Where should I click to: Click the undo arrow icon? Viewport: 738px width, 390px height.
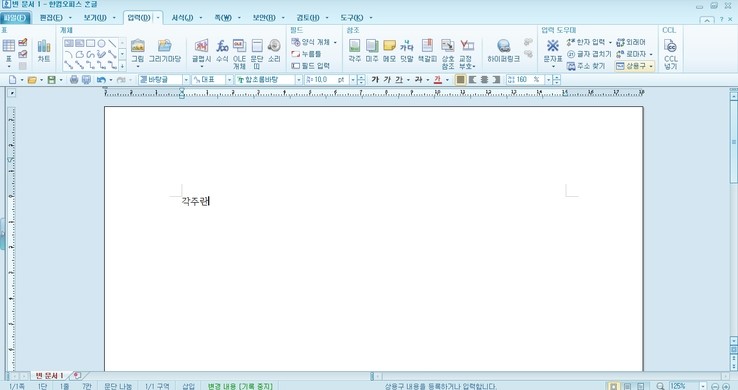(101, 80)
